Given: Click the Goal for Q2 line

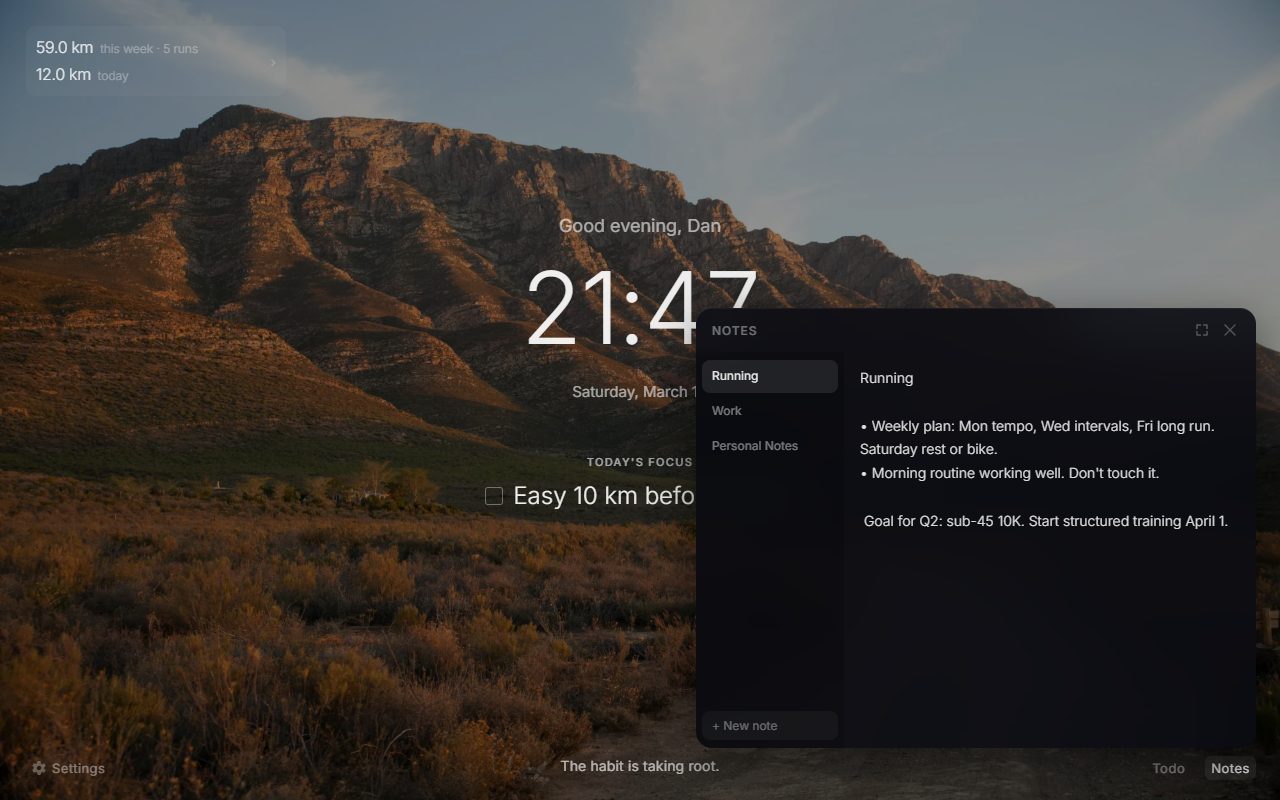Looking at the screenshot, I should click(x=1045, y=521).
